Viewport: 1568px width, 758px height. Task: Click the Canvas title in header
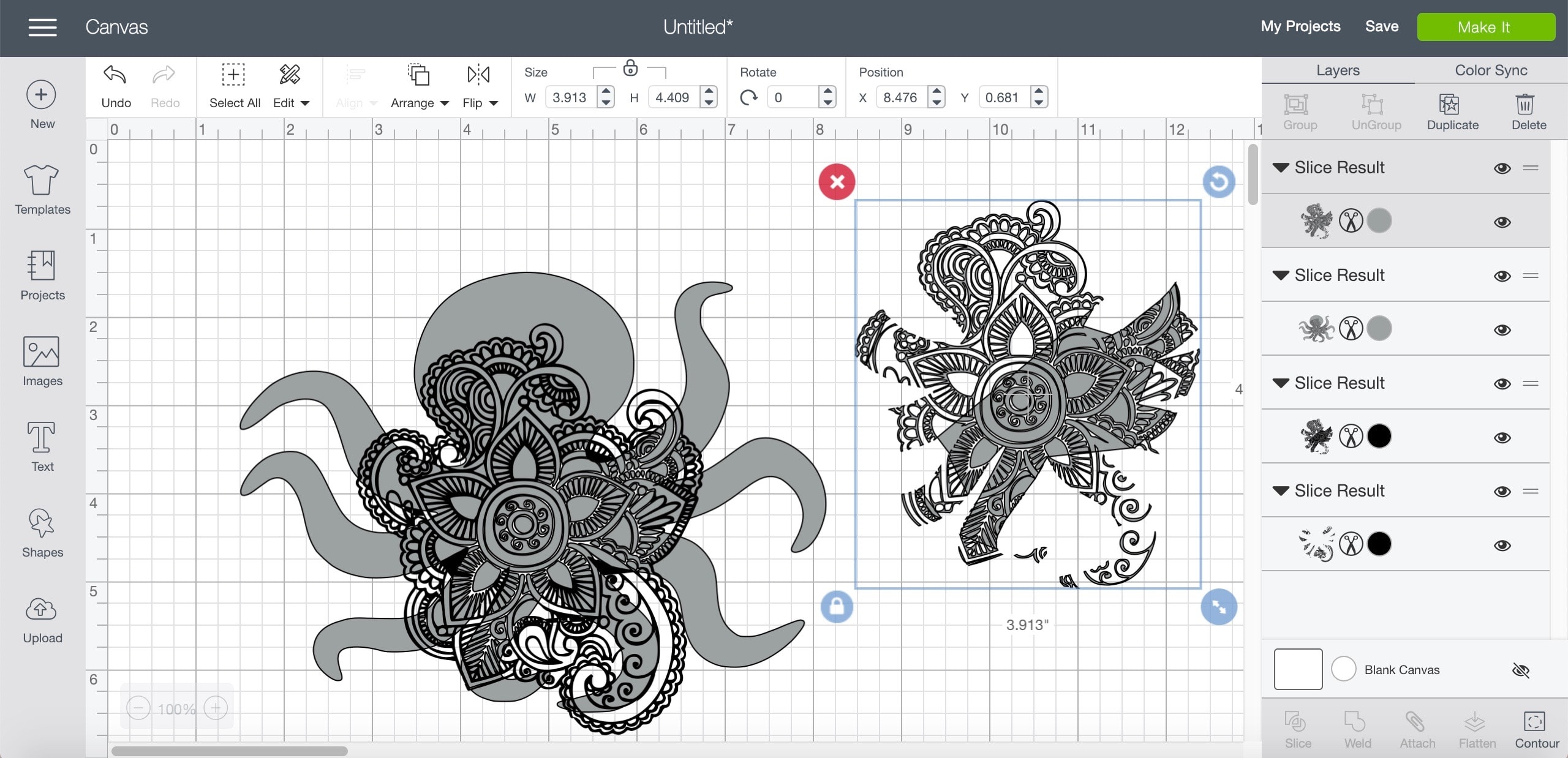[x=116, y=27]
